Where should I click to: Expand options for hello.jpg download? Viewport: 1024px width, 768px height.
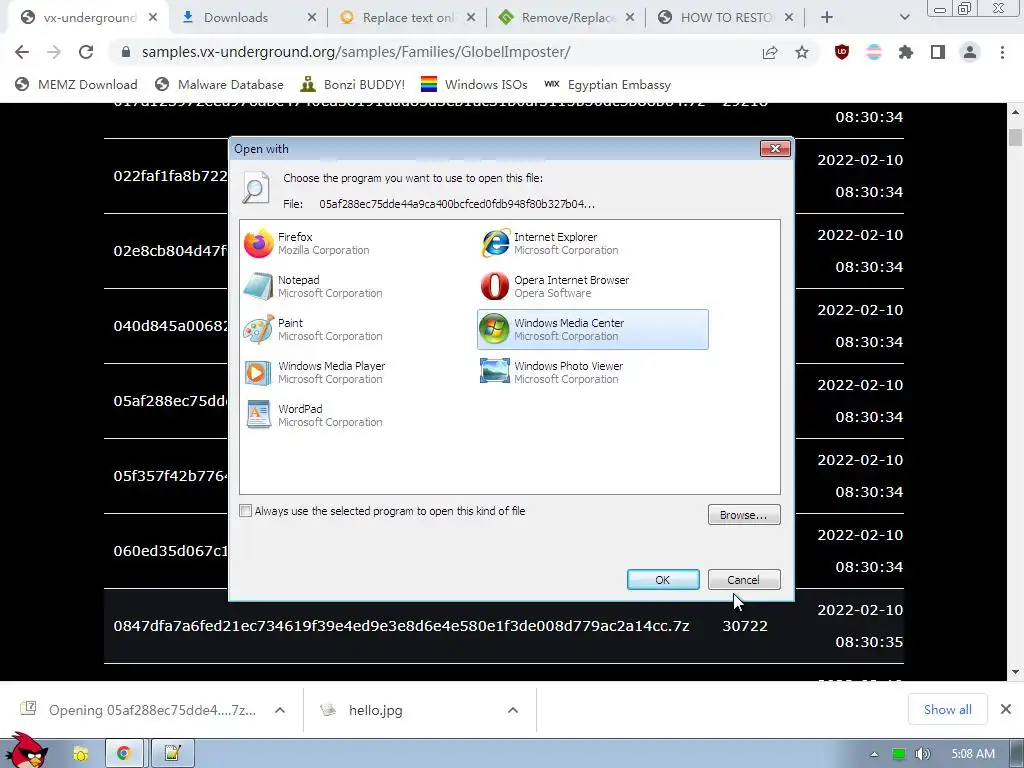pos(513,711)
